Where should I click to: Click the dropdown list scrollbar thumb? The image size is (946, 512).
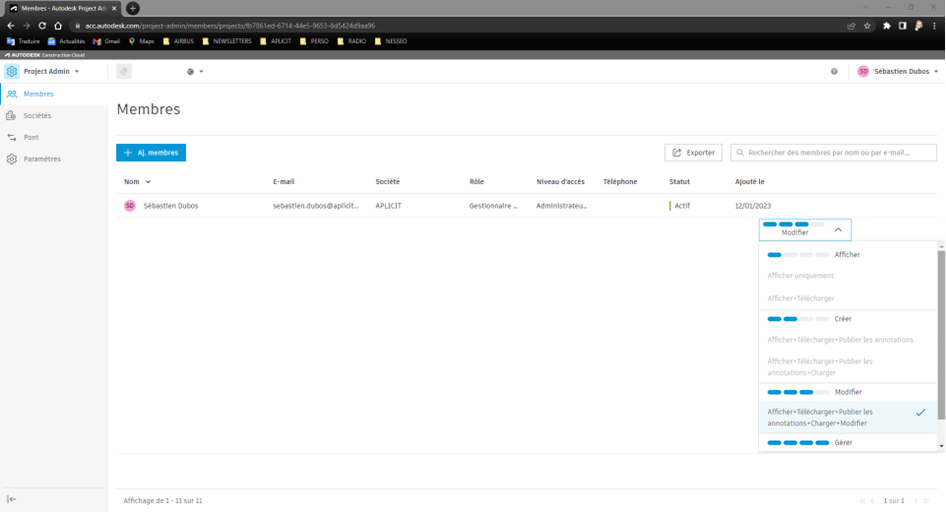[x=941, y=335]
